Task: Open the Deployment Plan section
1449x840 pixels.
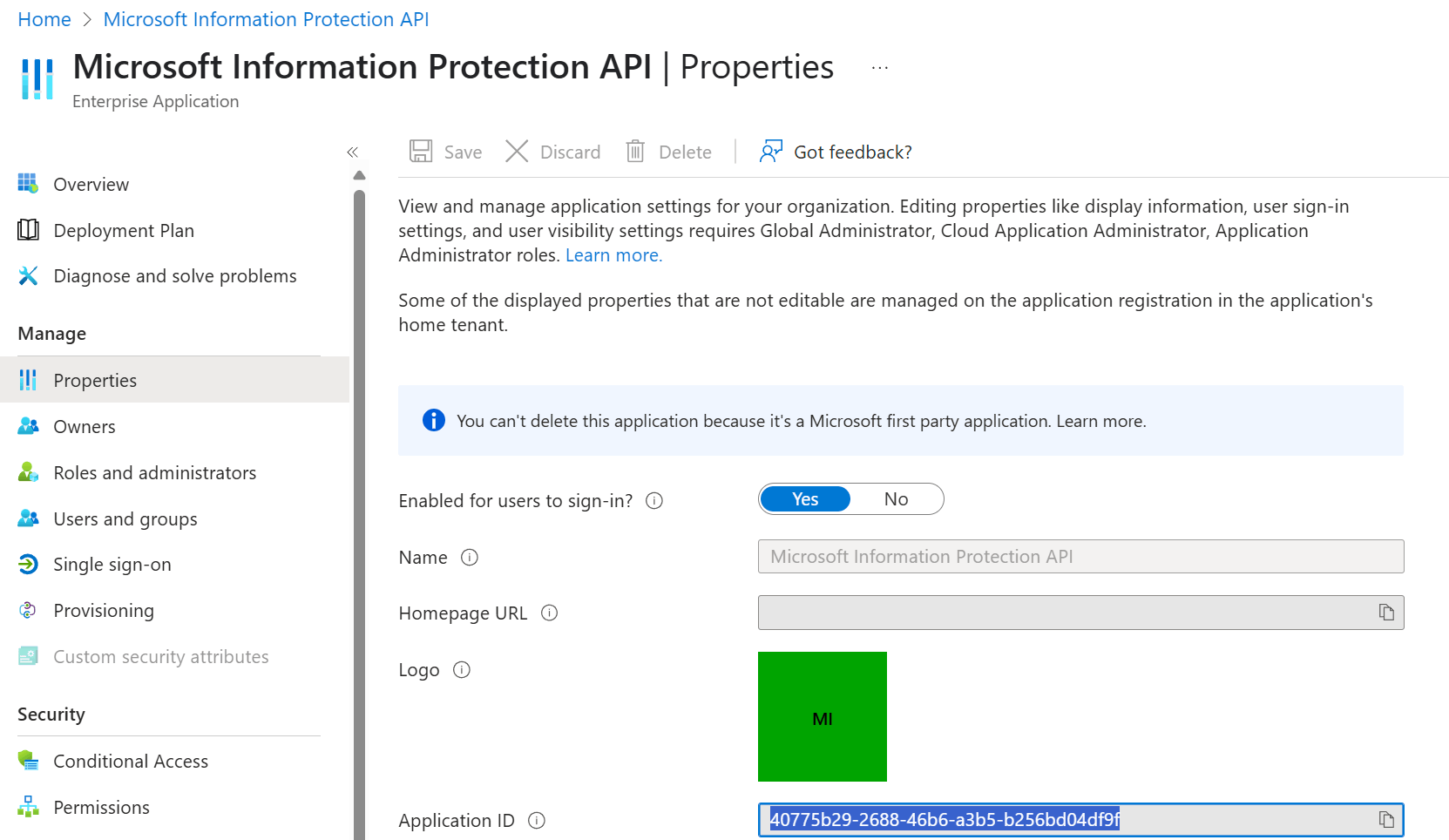Action: (124, 230)
